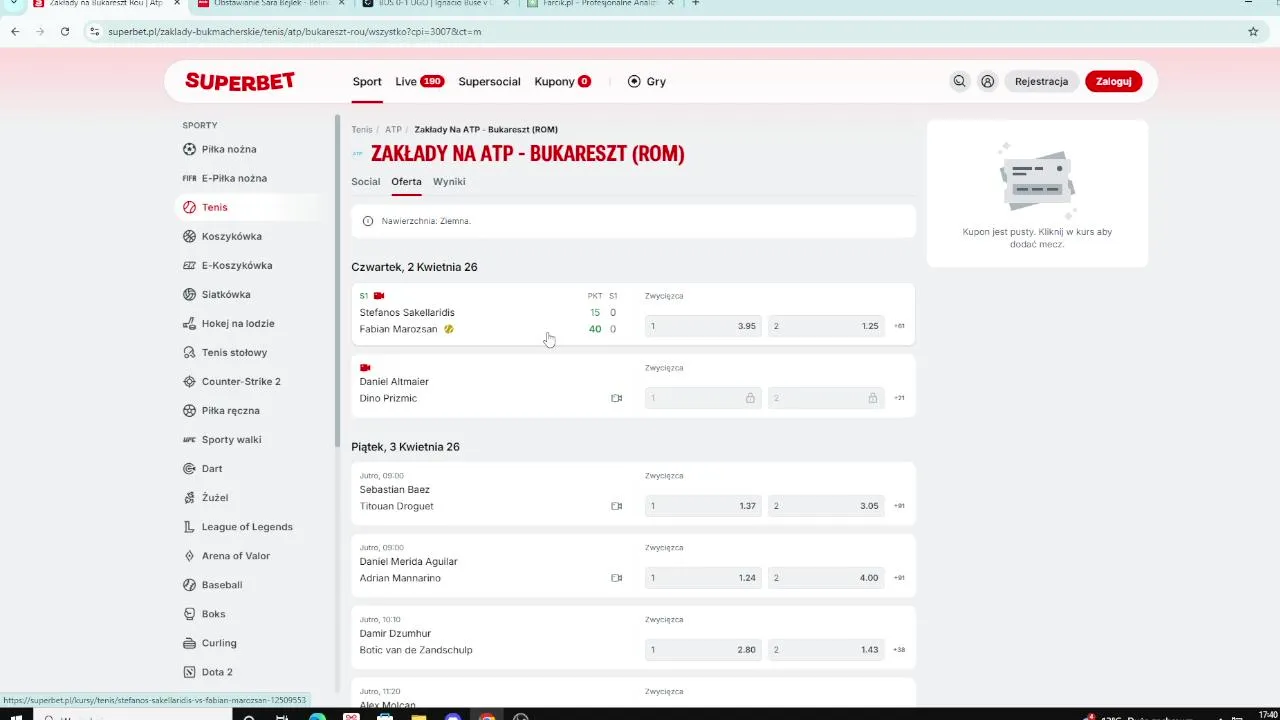Image resolution: width=1280 pixels, height=720 pixels.
Task: Open the Żużel category
Action: pos(206,497)
